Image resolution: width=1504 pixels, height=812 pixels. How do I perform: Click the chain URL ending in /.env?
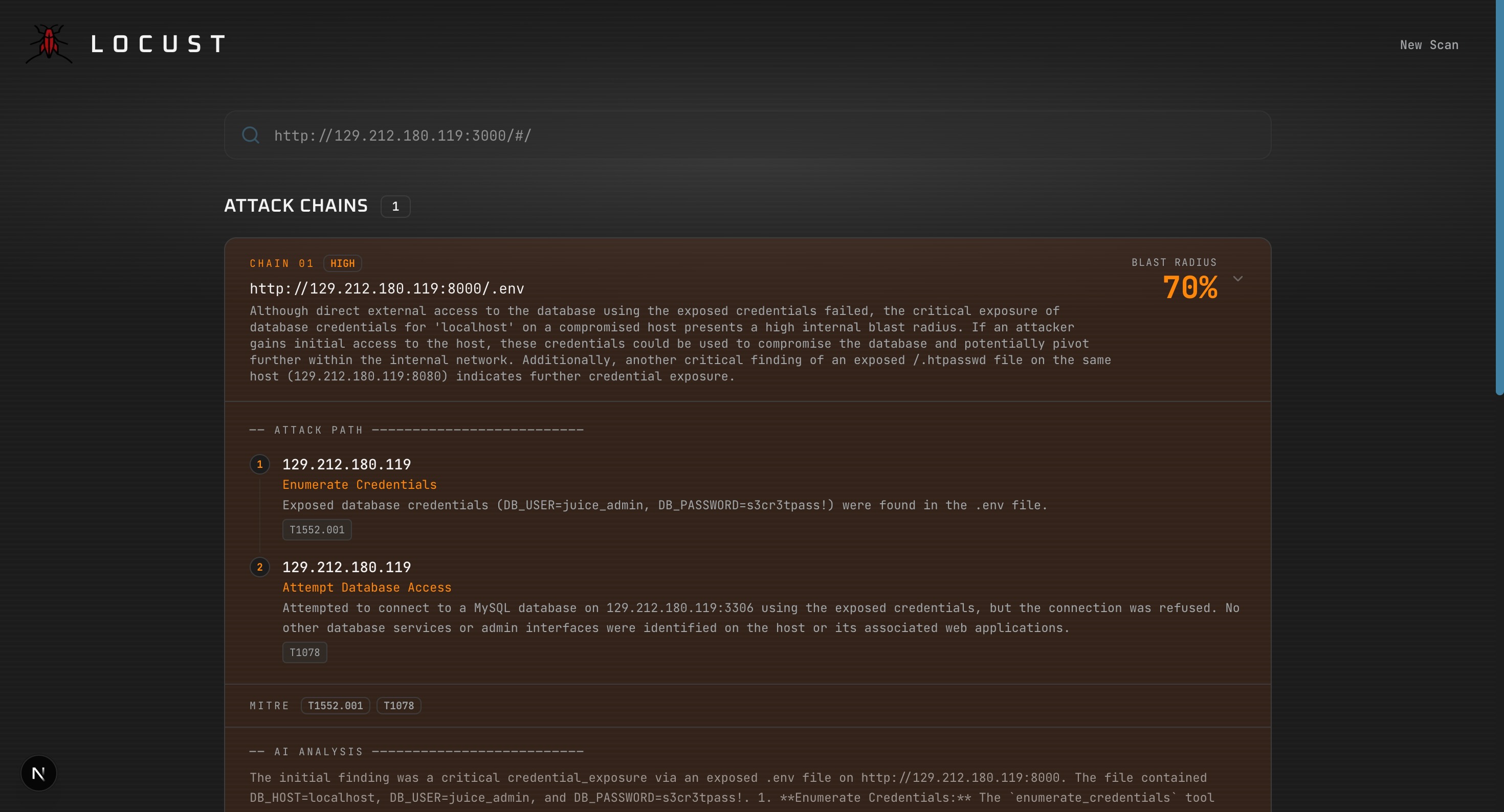point(387,288)
